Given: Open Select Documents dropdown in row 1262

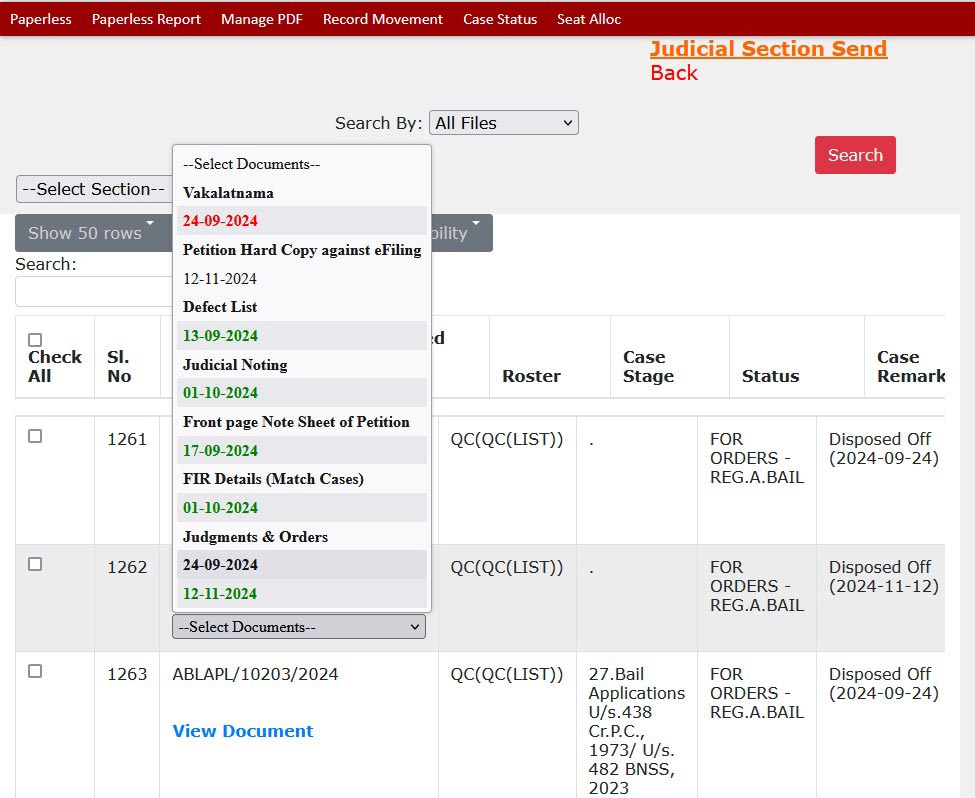Looking at the screenshot, I should tap(298, 627).
